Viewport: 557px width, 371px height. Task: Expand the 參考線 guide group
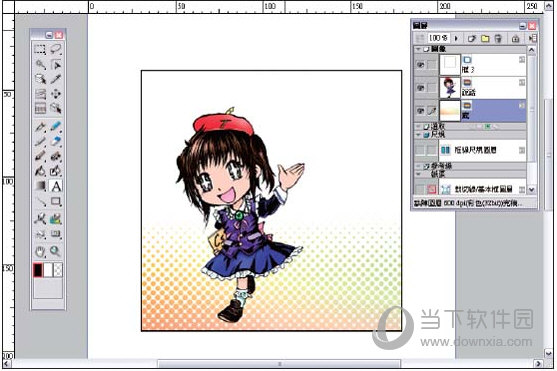(x=419, y=166)
